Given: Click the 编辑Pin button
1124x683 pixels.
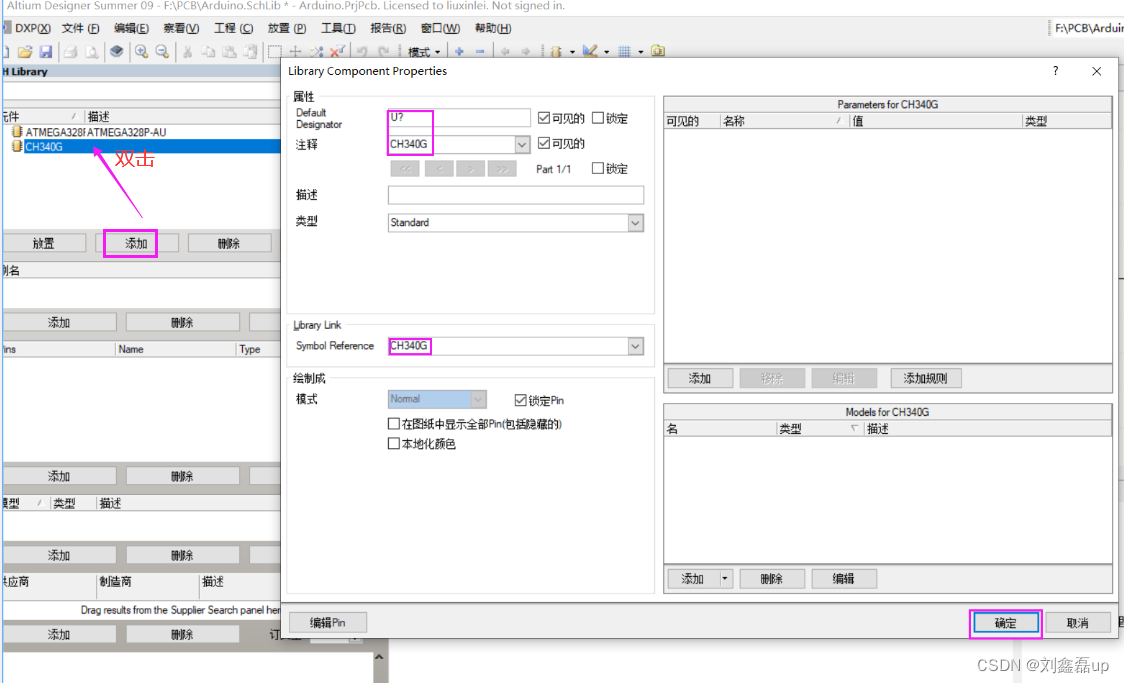Looking at the screenshot, I should coord(328,622).
